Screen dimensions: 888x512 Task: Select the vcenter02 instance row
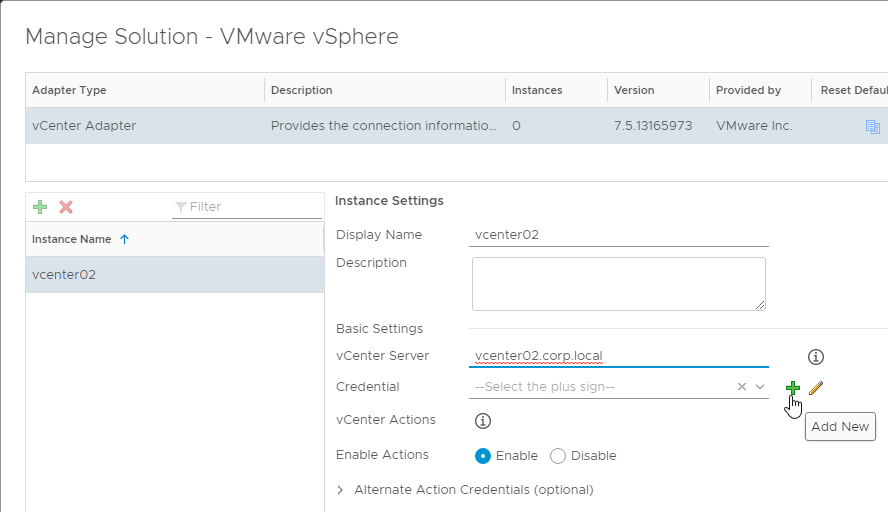point(174,275)
